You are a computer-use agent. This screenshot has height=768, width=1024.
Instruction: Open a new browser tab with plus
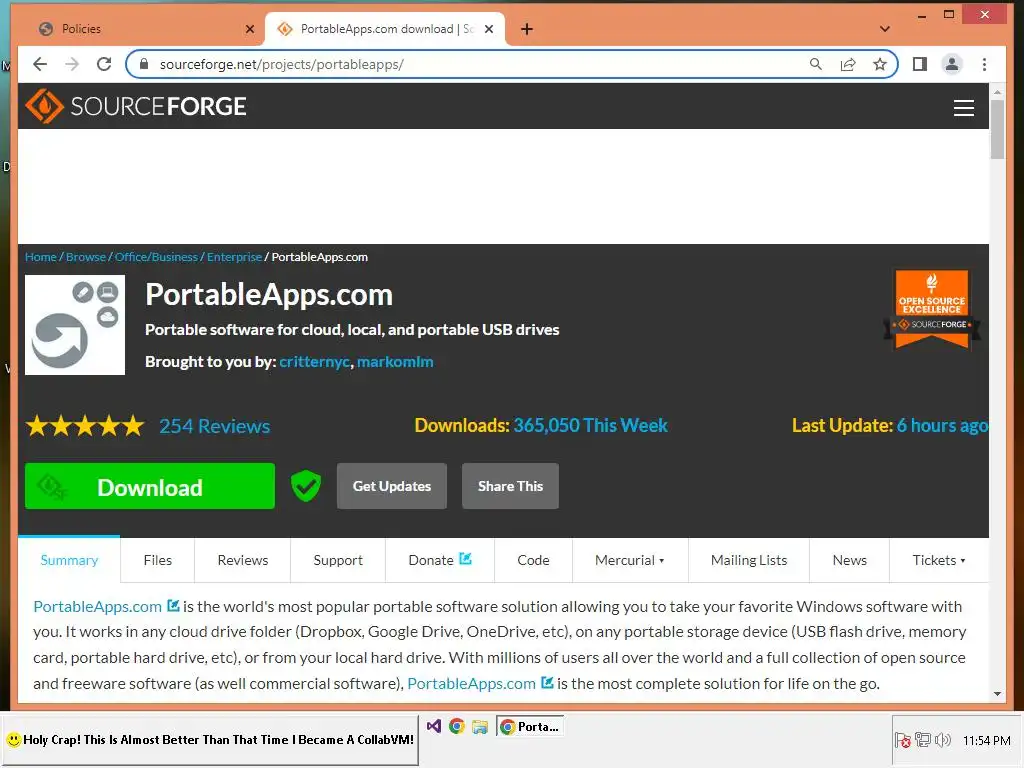(526, 29)
